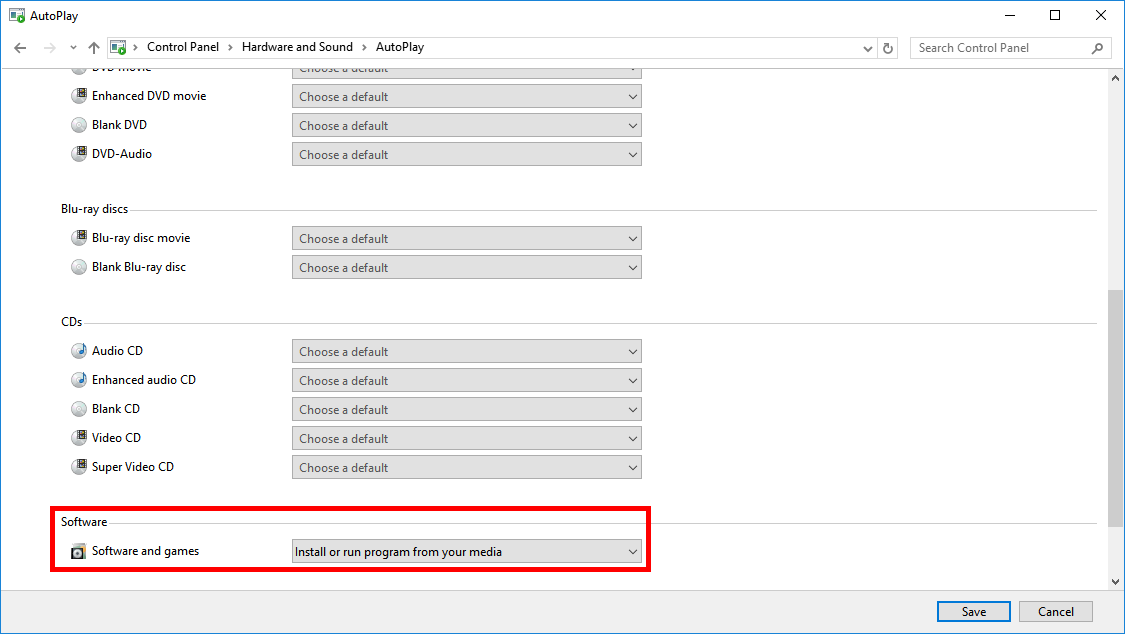Screen dimensions: 1125x634
Task: Go back using the Back arrow
Action: pyautogui.click(x=20, y=48)
